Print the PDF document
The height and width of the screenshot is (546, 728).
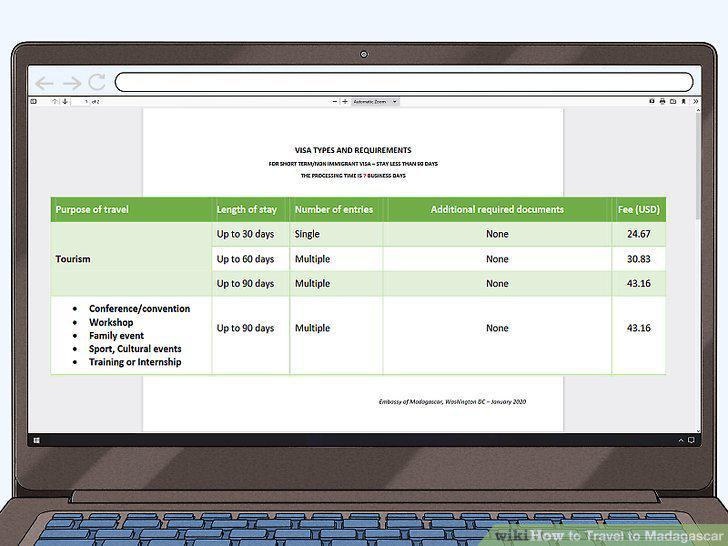point(663,101)
